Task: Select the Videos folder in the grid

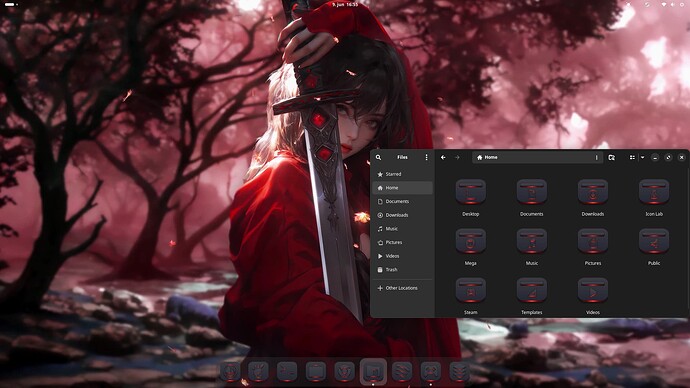Action: 593,290
